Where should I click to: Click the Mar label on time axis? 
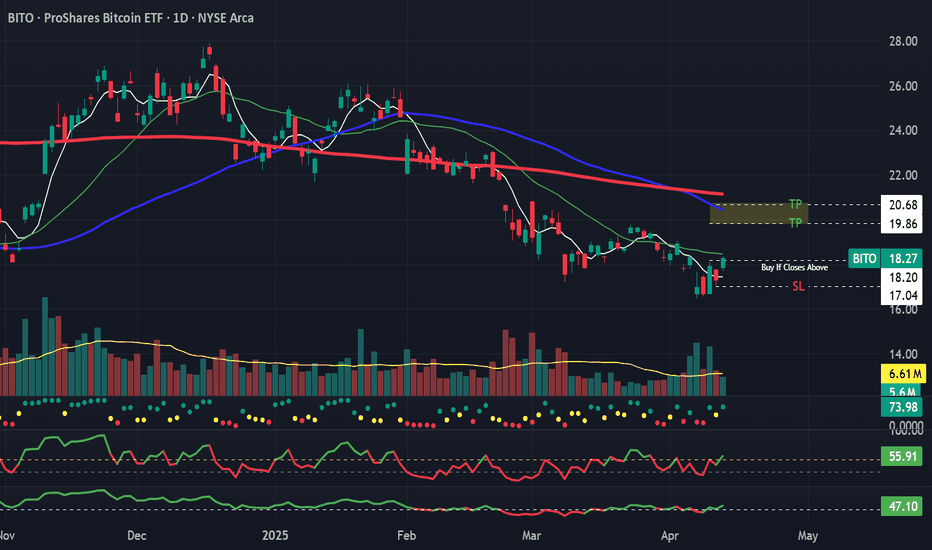(531, 535)
